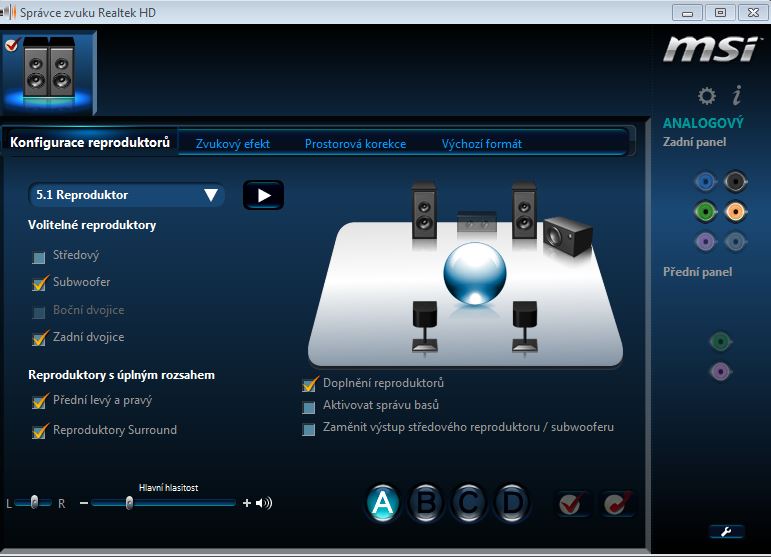The width and height of the screenshot is (771, 560).
Task: Mute audio with the speaker volume icon
Action: [x=264, y=503]
